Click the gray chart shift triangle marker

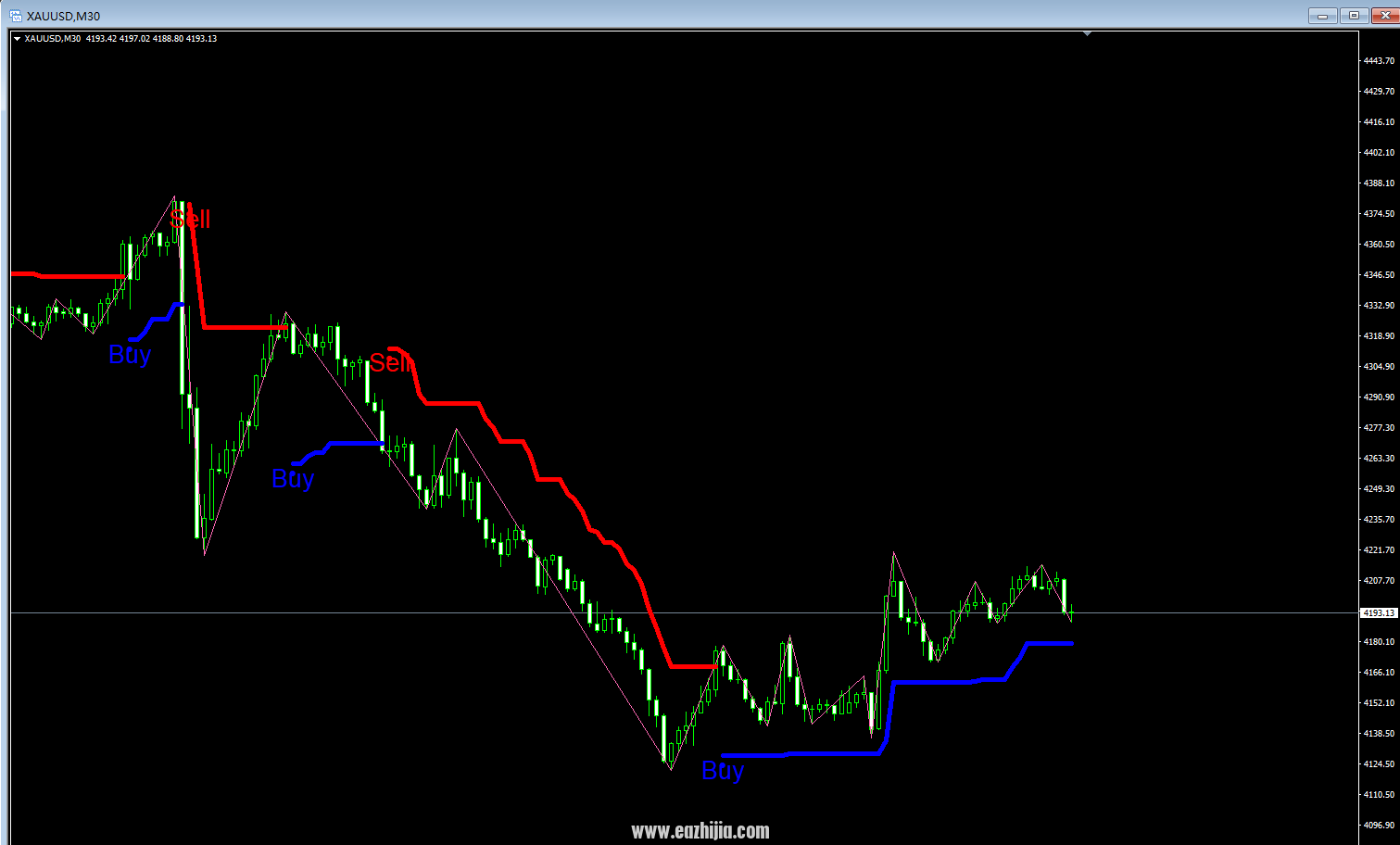click(x=1087, y=33)
